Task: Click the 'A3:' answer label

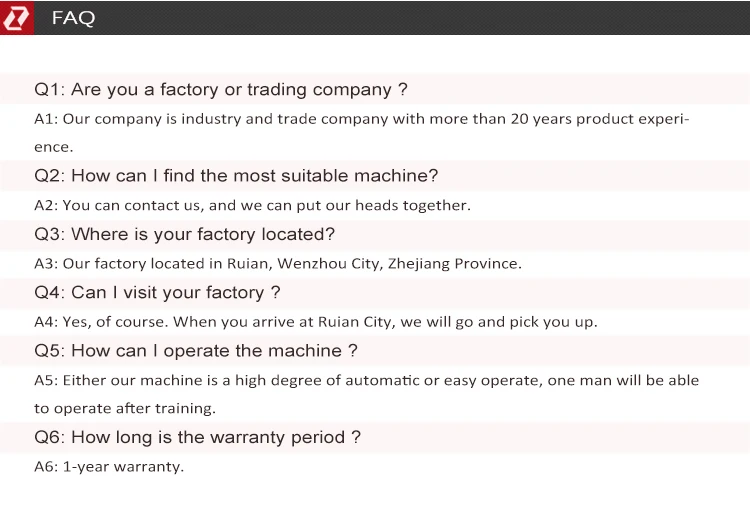Action: [46, 264]
